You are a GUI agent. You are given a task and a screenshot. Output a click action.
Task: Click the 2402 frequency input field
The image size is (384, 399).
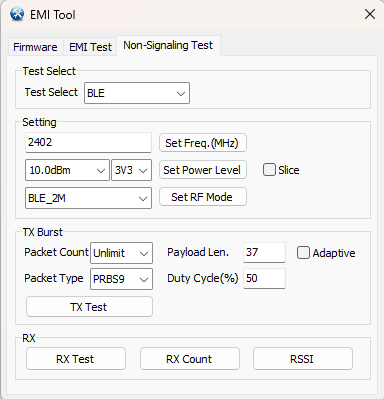(88, 143)
